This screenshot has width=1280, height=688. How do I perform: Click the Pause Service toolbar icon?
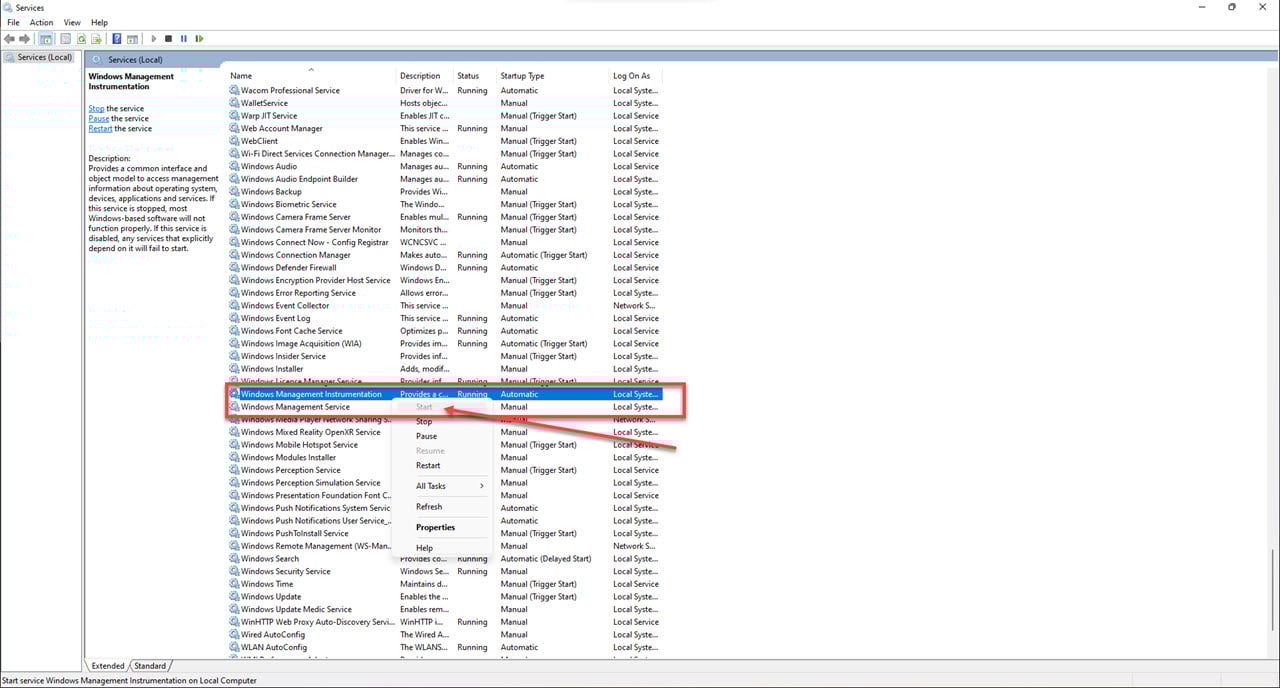(184, 39)
